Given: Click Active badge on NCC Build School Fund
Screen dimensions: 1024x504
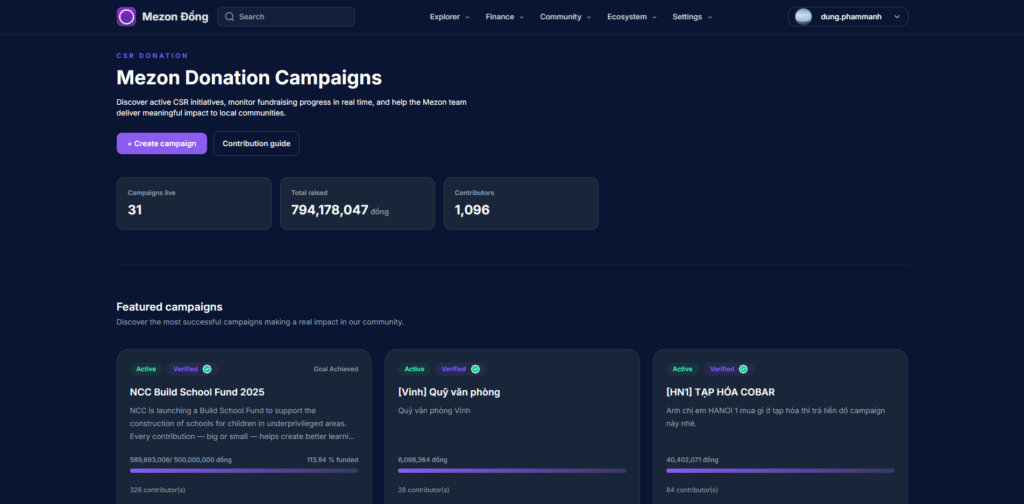Looking at the screenshot, I should [146, 369].
